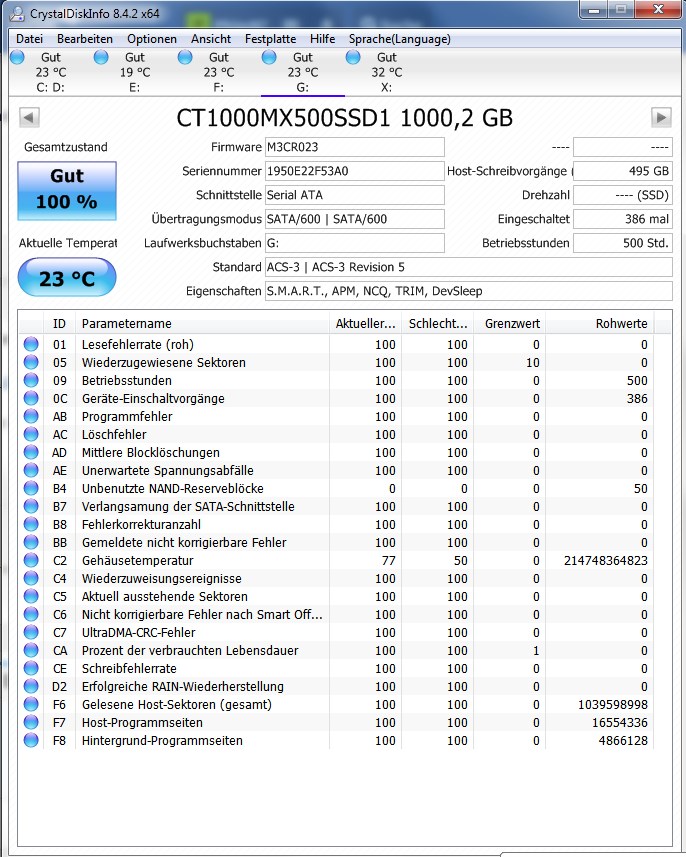This screenshot has height=857, width=686.
Task: Click the Gut 100 % health status button
Action: [67, 191]
